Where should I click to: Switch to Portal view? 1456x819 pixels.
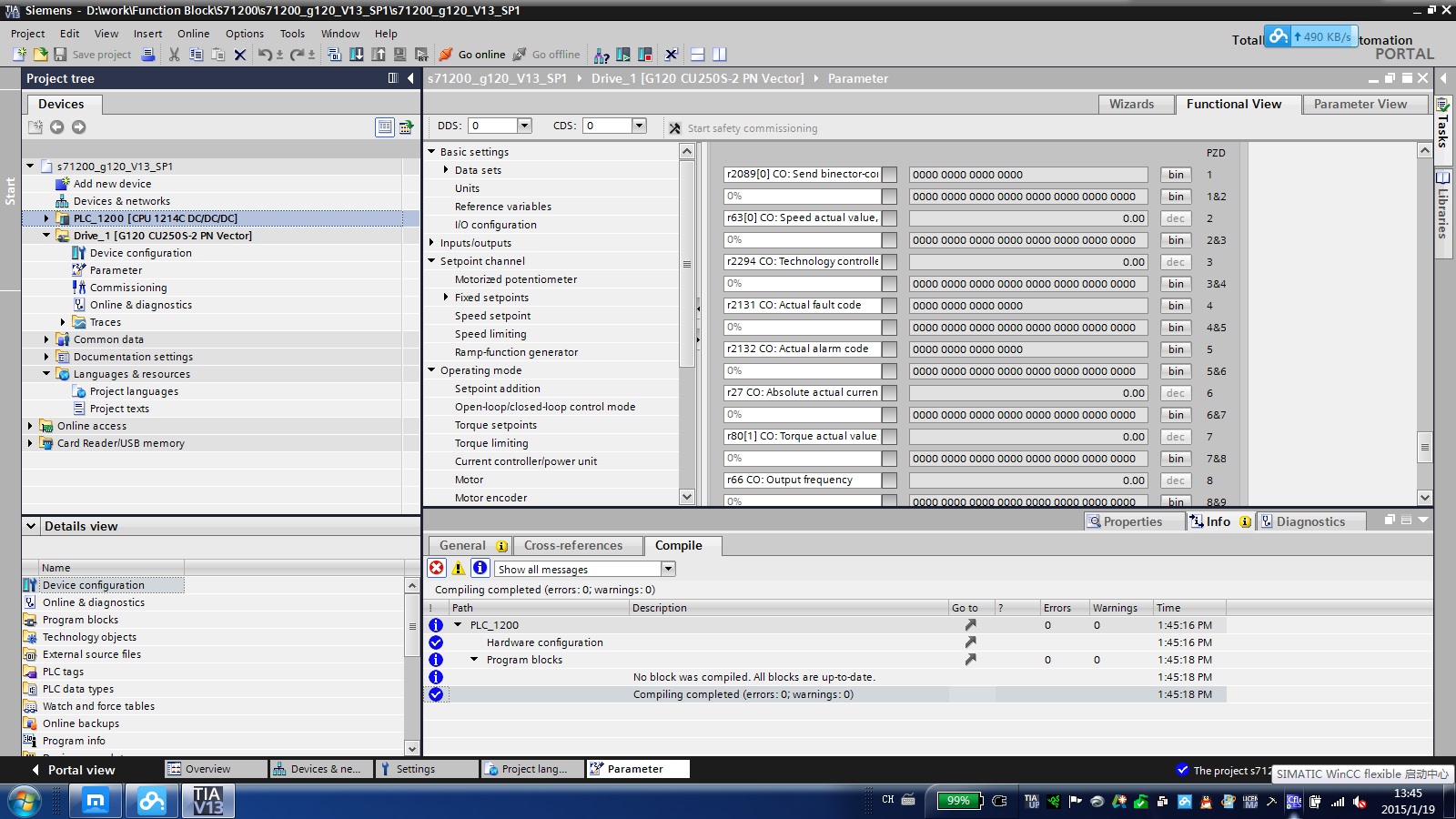pos(74,770)
